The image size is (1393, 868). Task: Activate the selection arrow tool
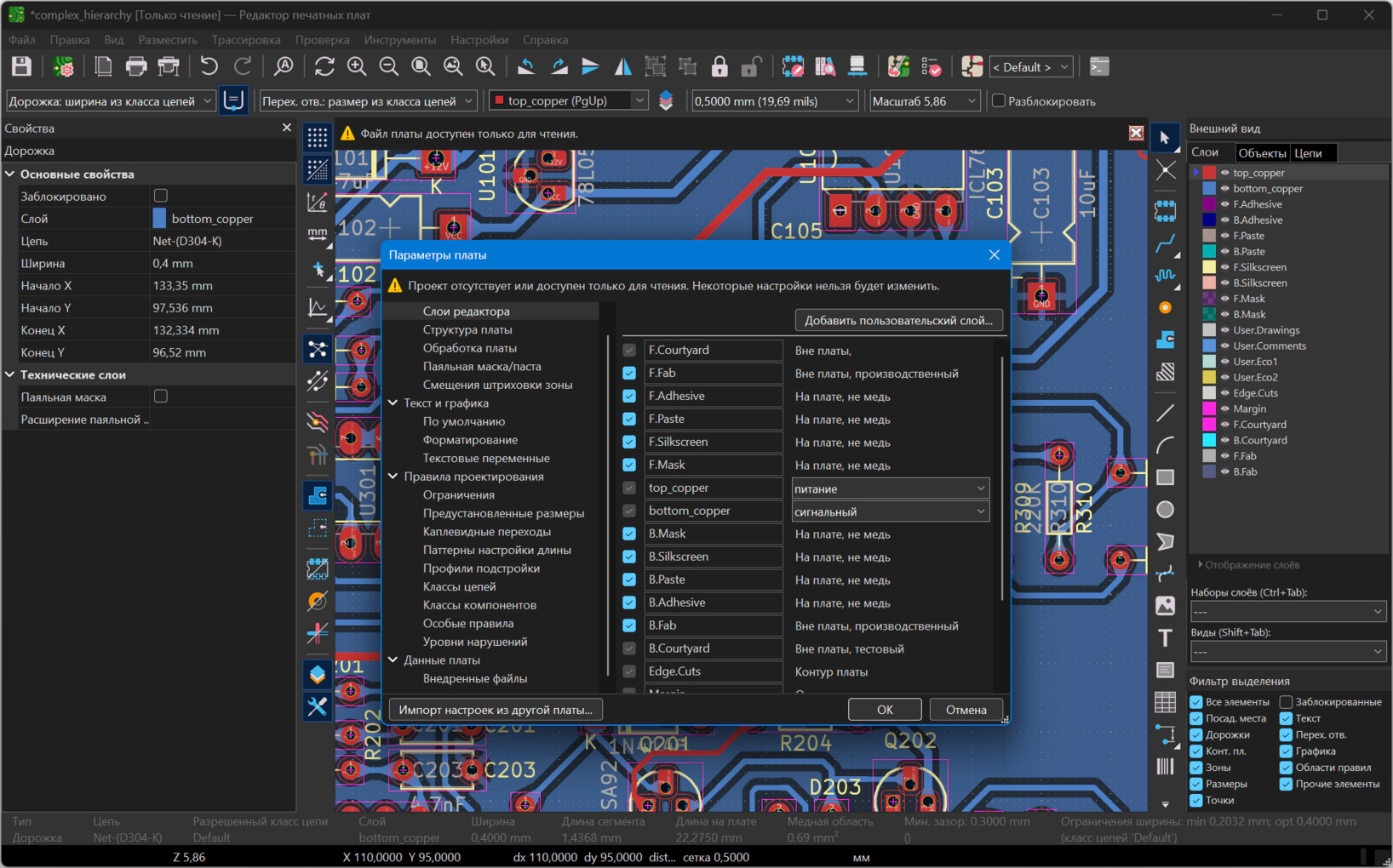pyautogui.click(x=1165, y=138)
